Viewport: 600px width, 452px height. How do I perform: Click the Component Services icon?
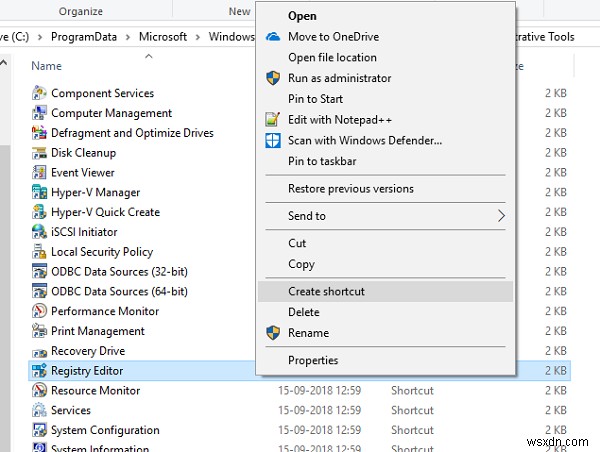click(39, 93)
